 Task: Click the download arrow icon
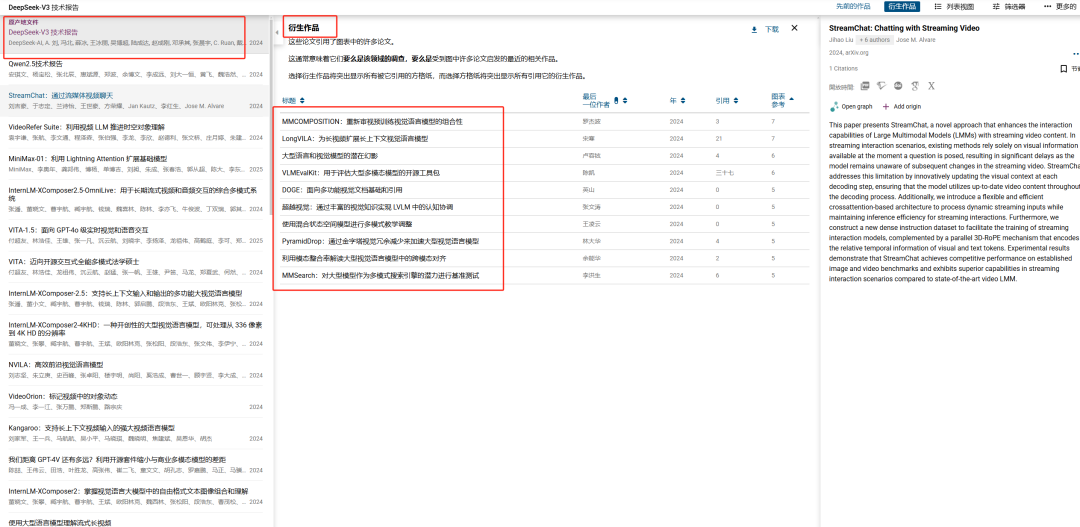click(754, 29)
